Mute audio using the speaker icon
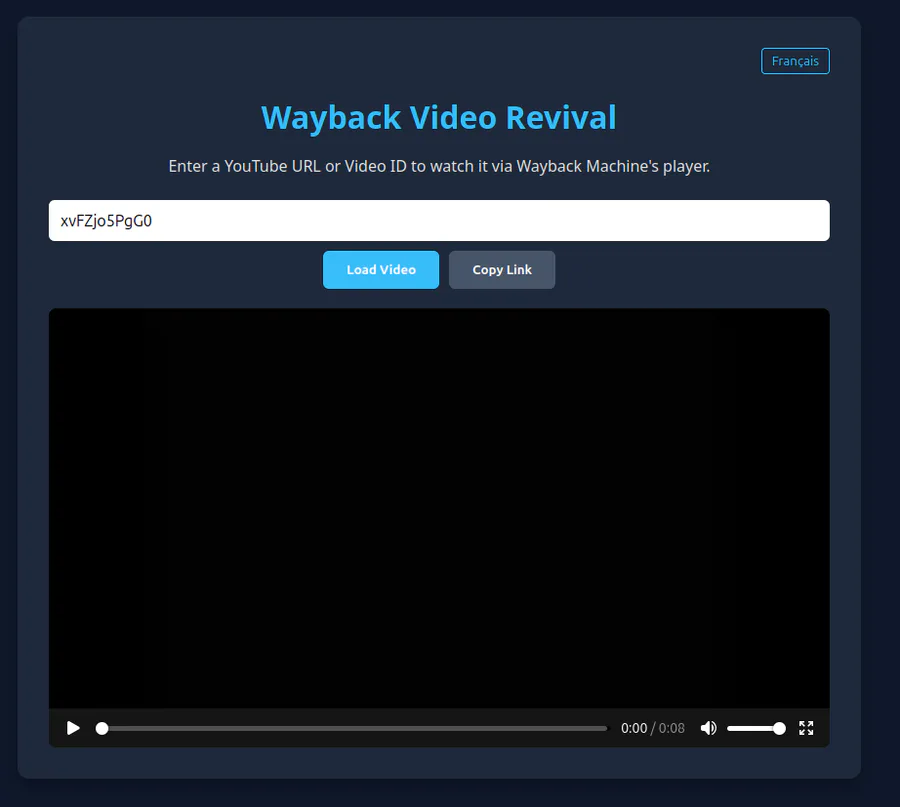The width and height of the screenshot is (900, 807). click(709, 728)
